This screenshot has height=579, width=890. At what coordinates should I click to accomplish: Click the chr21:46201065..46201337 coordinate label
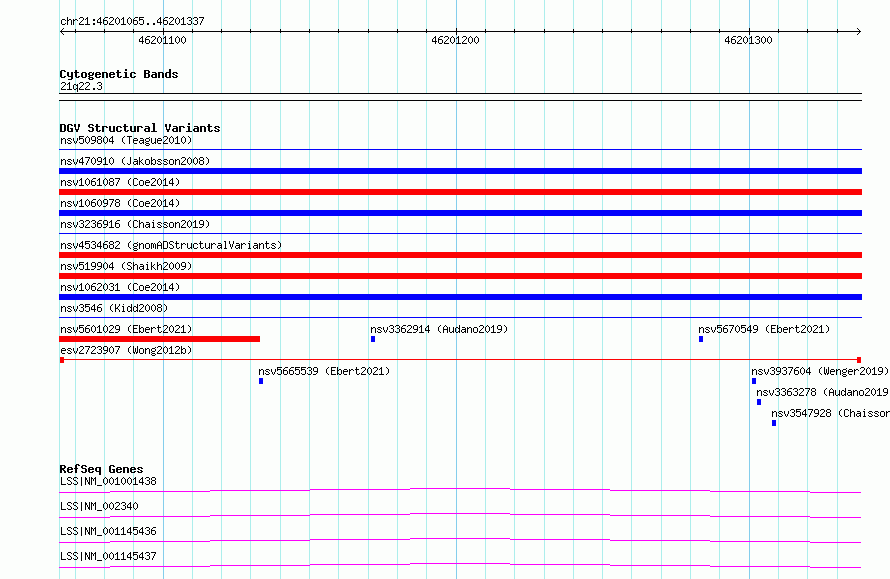point(132,21)
